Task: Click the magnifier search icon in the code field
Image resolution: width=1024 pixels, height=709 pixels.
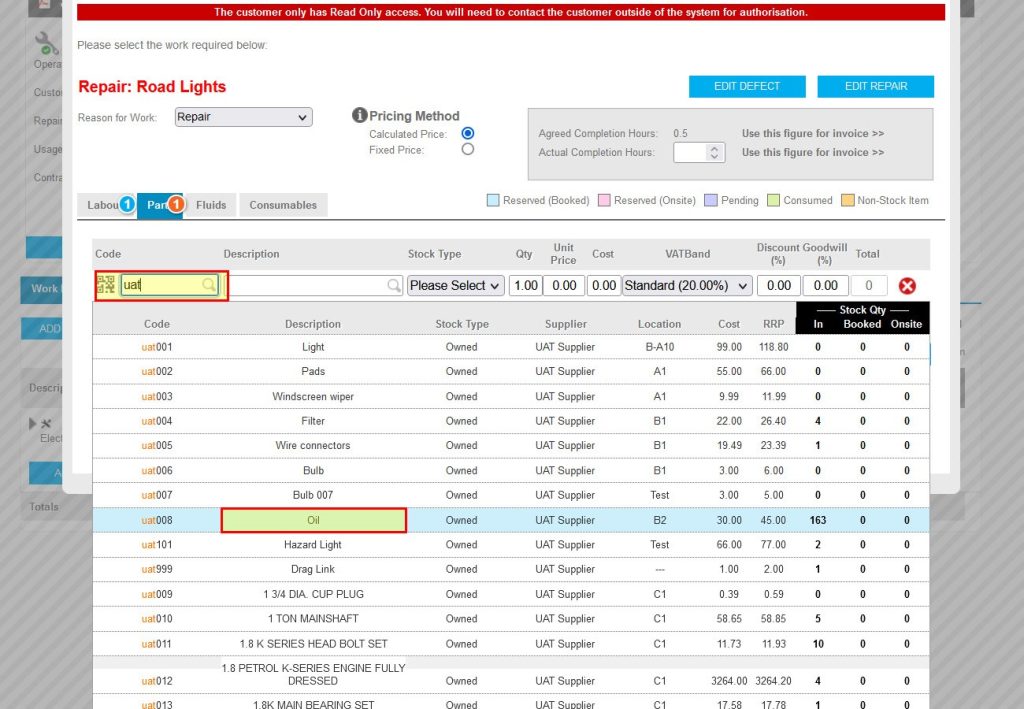Action: click(208, 285)
